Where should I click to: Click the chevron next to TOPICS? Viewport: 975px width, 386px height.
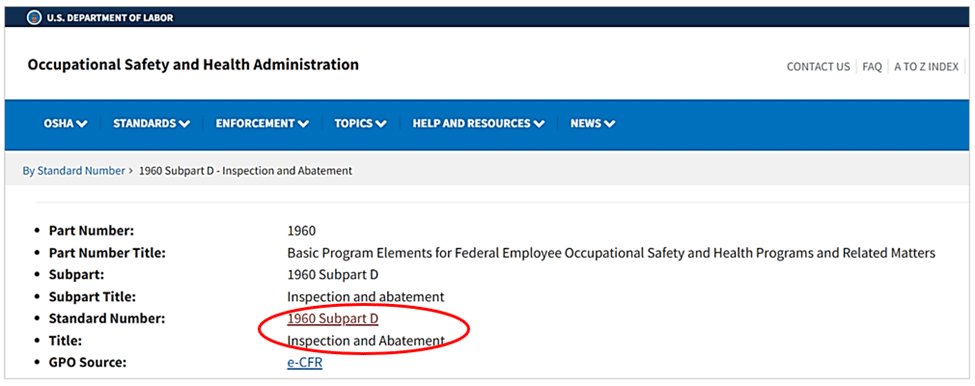pyautogui.click(x=381, y=124)
